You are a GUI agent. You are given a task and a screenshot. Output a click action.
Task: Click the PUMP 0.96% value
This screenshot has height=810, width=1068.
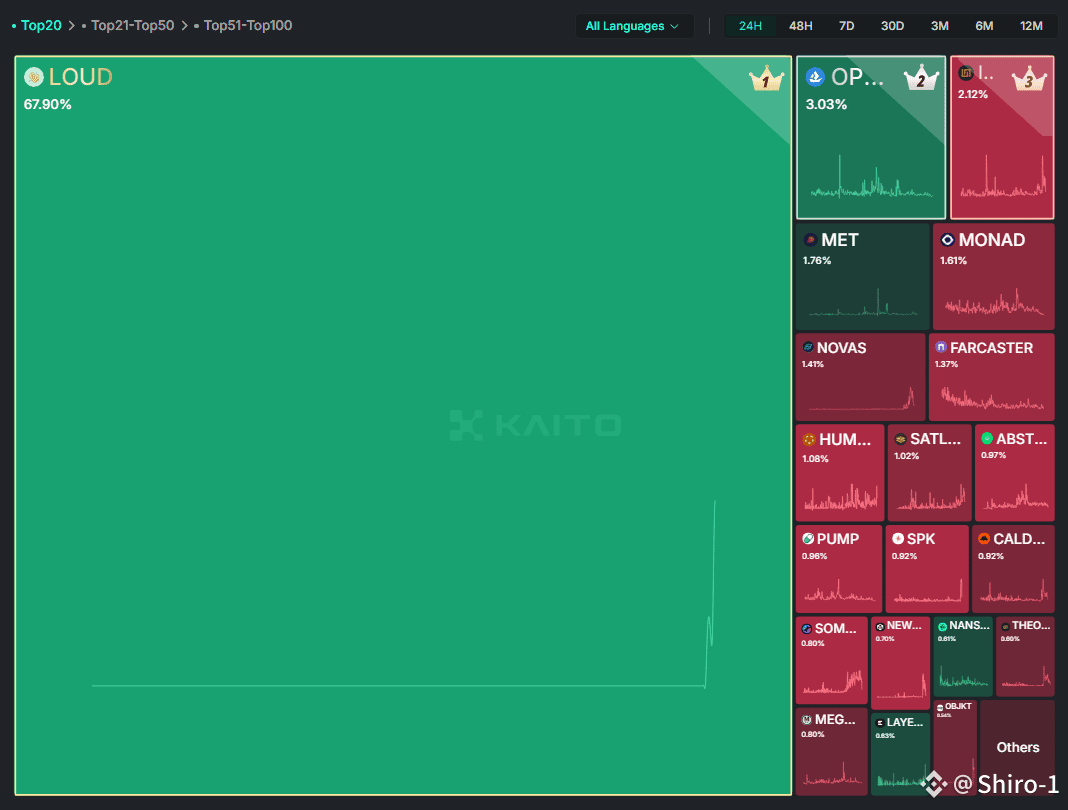(814, 556)
